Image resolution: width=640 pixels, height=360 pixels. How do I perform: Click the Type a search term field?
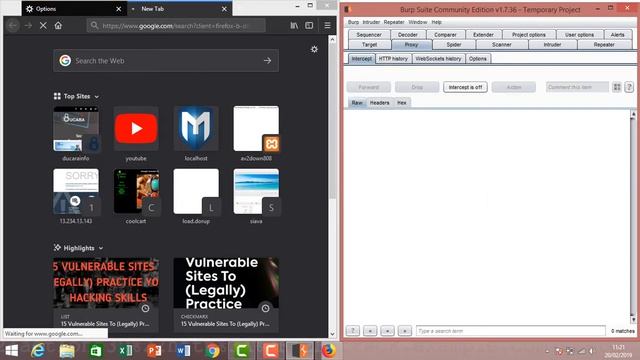pyautogui.click(x=511, y=331)
